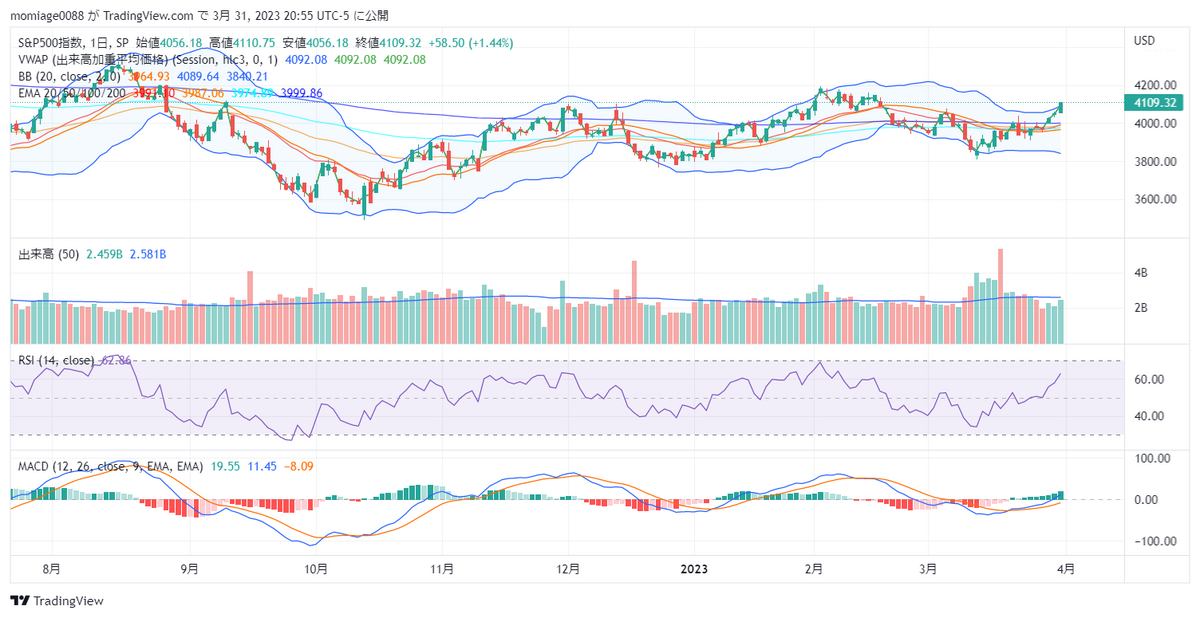Select the MACD (12, 26, close, 9) legend
This screenshot has width=1200, height=618.
[111, 467]
